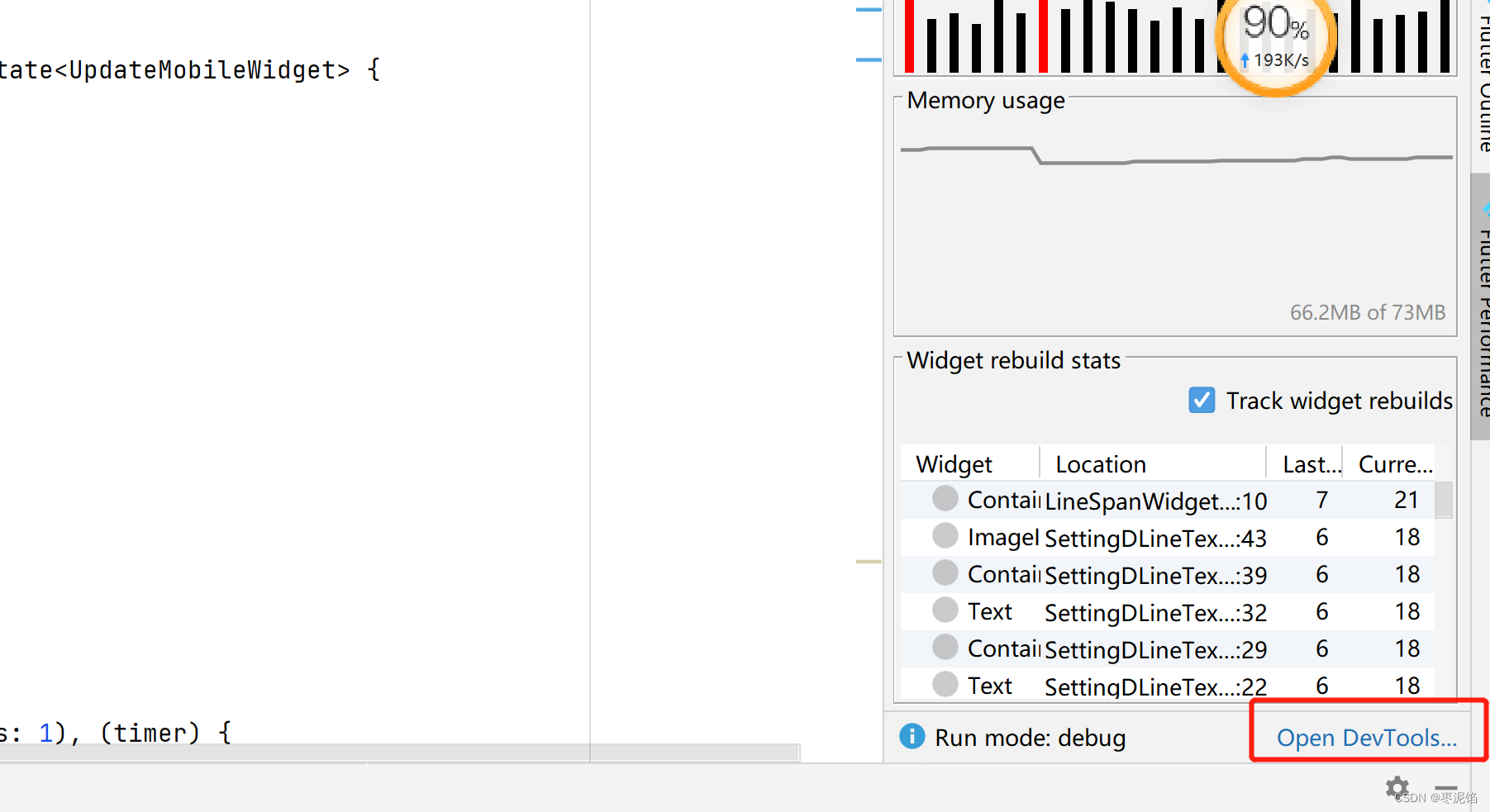Open the Flutter Outline side tab
The width and height of the screenshot is (1490, 812).
coord(1481,78)
